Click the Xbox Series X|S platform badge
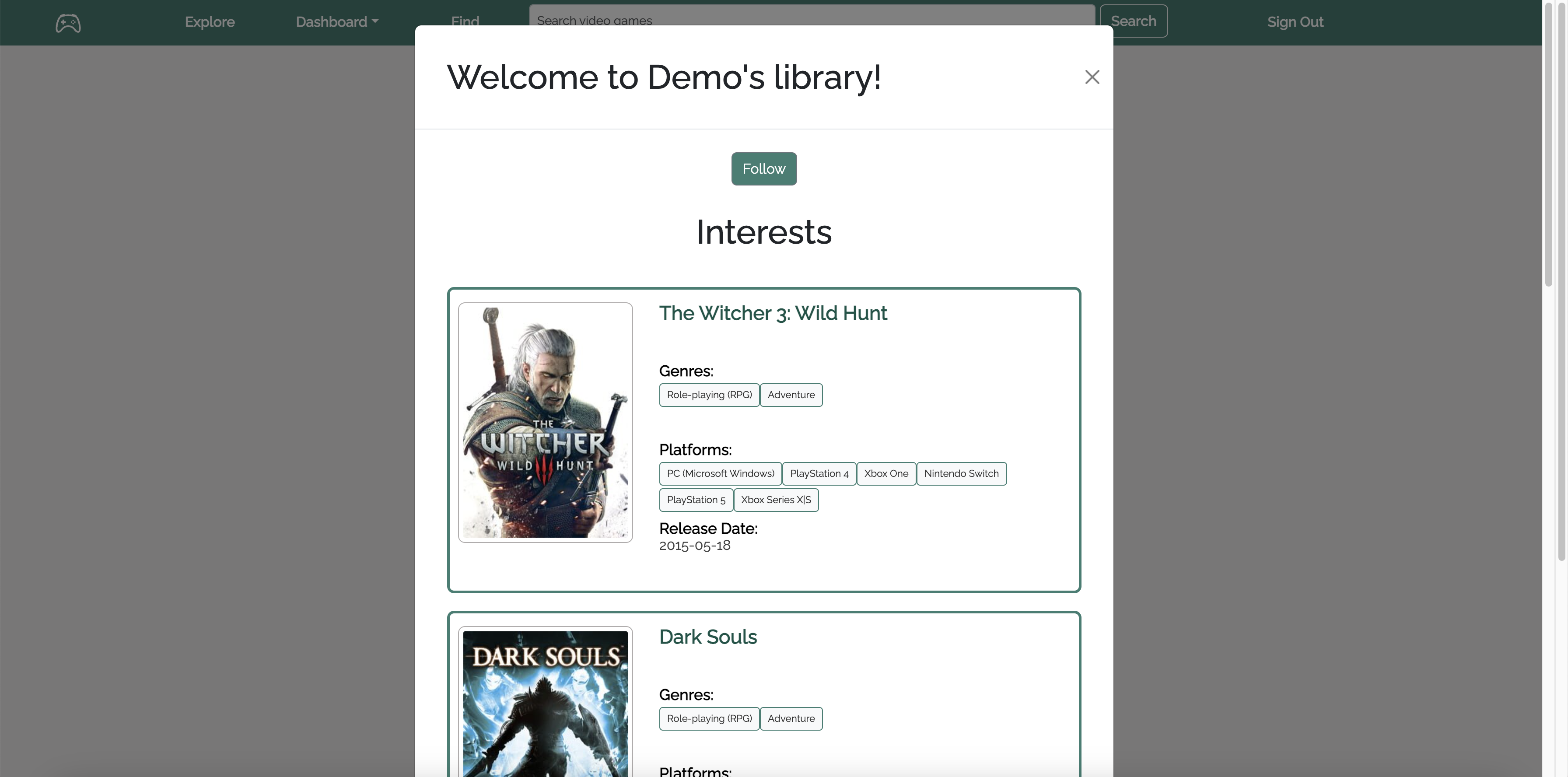 click(776, 500)
